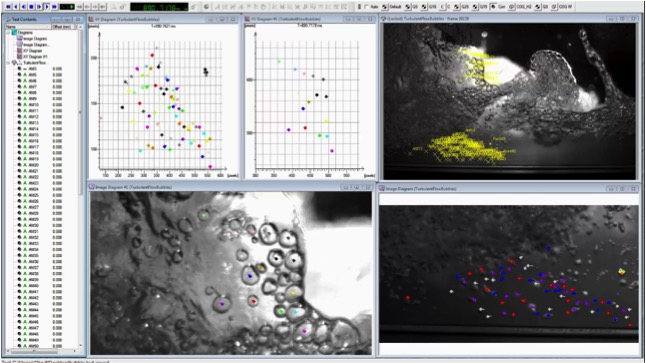Collapse the Diagrams tree node
The height and width of the screenshot is (363, 646).
(x=8, y=33)
